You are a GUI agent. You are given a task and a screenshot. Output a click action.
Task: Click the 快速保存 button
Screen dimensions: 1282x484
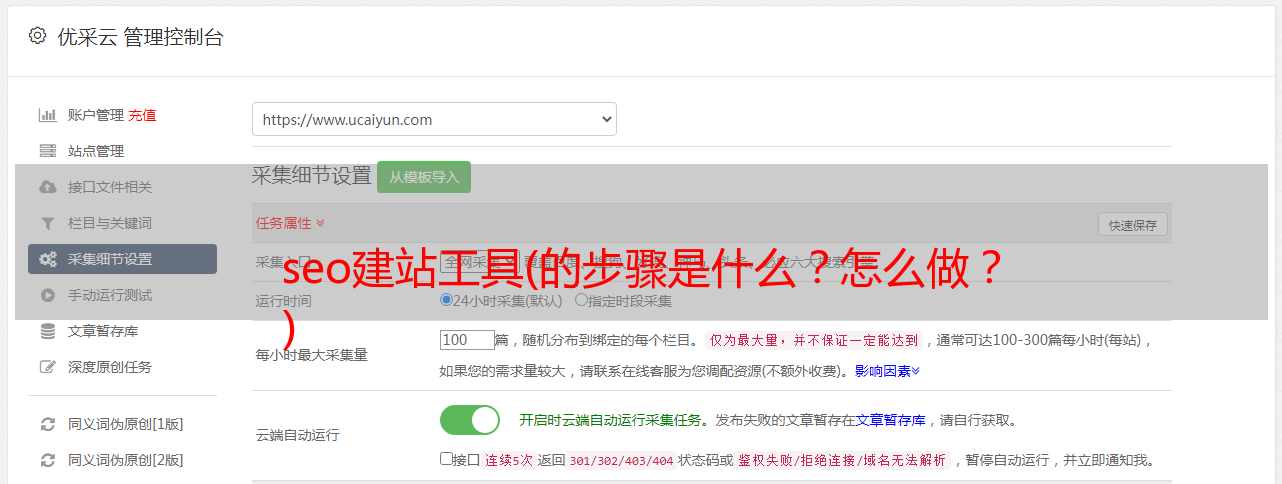coord(1132,225)
